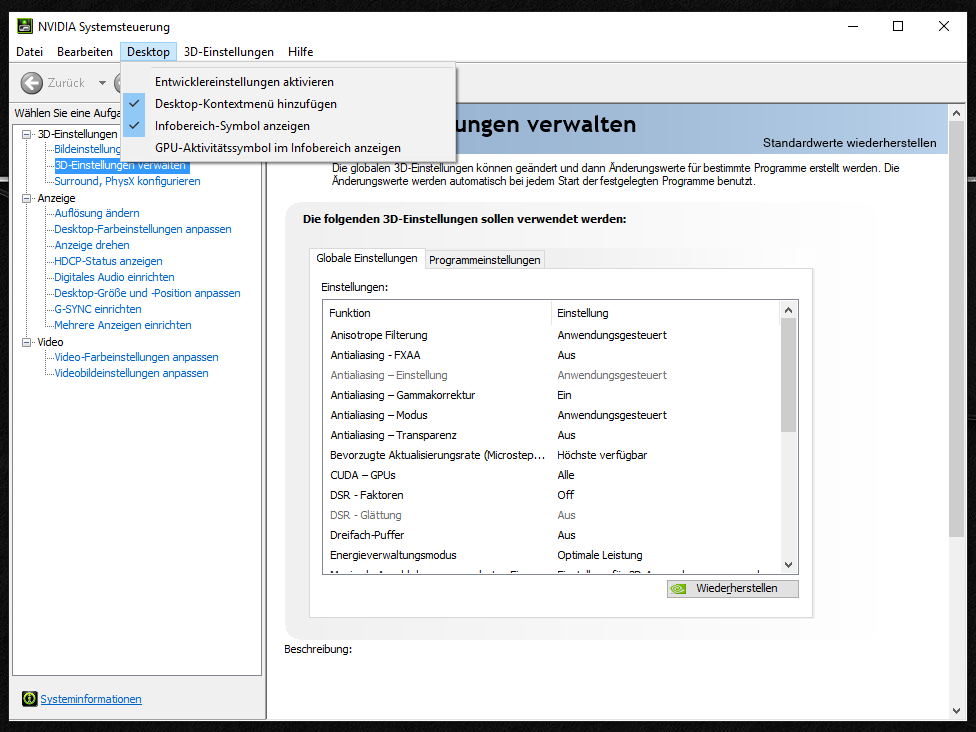Click the settings list scrollbar thumb
Viewport: 976px width, 732px height.
(x=788, y=375)
